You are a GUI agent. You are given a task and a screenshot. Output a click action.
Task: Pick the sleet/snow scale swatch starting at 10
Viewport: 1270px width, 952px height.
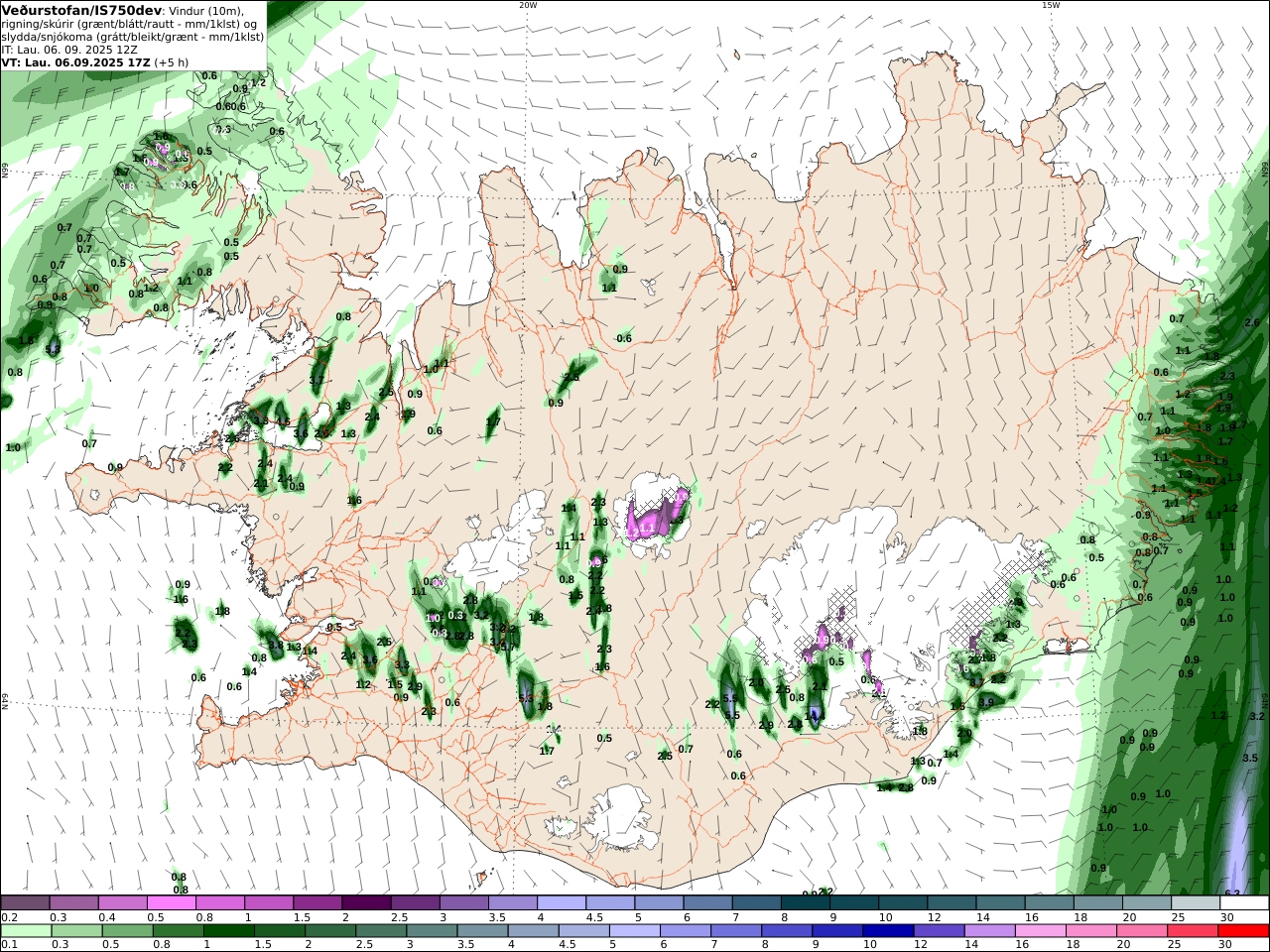click(x=903, y=902)
